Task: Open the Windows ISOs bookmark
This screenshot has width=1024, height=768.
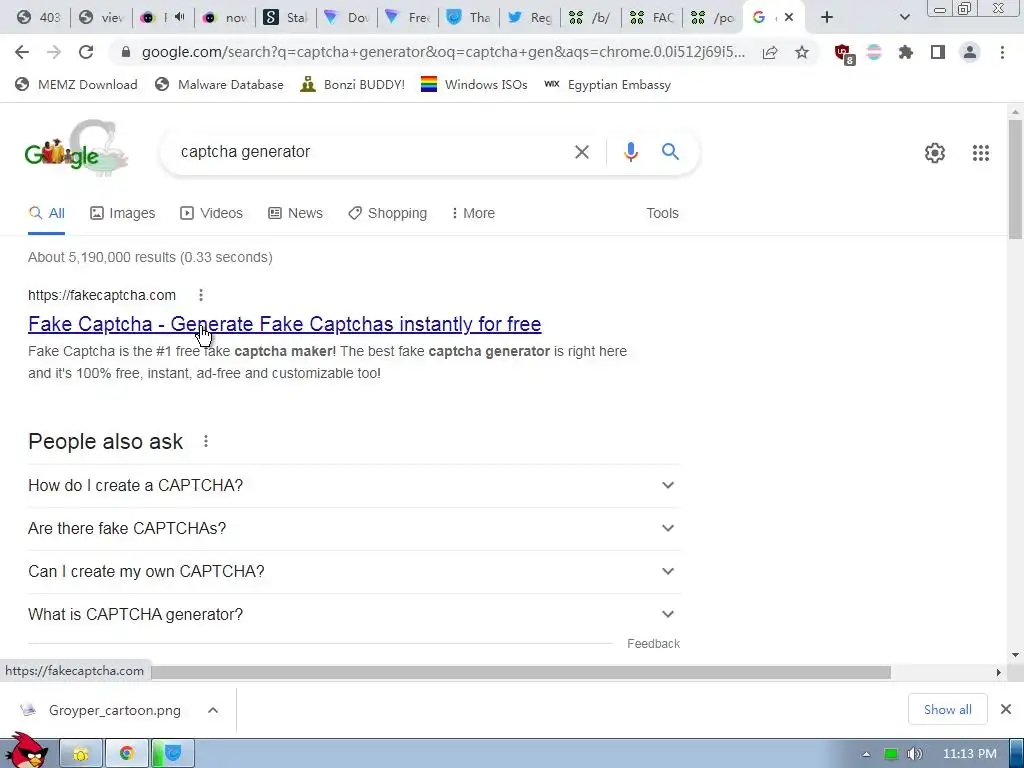Action: coord(474,84)
